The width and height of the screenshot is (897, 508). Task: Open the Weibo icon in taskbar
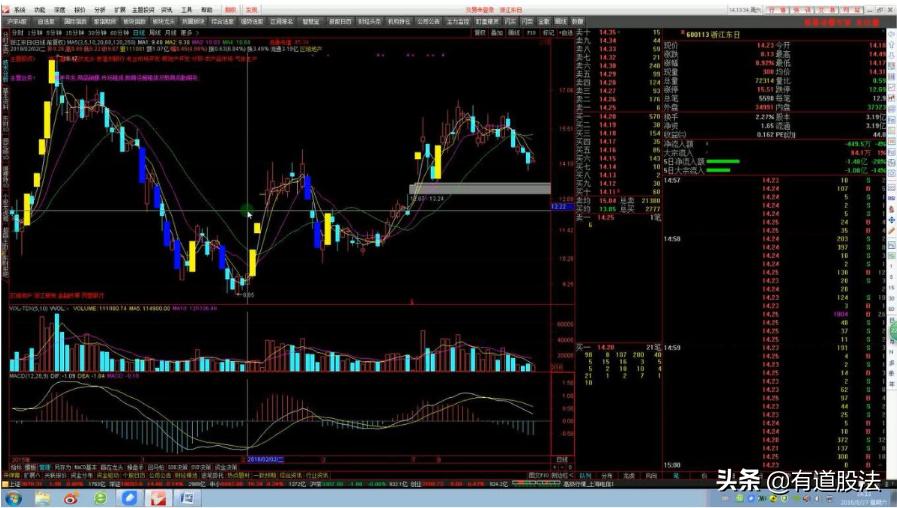[71, 498]
